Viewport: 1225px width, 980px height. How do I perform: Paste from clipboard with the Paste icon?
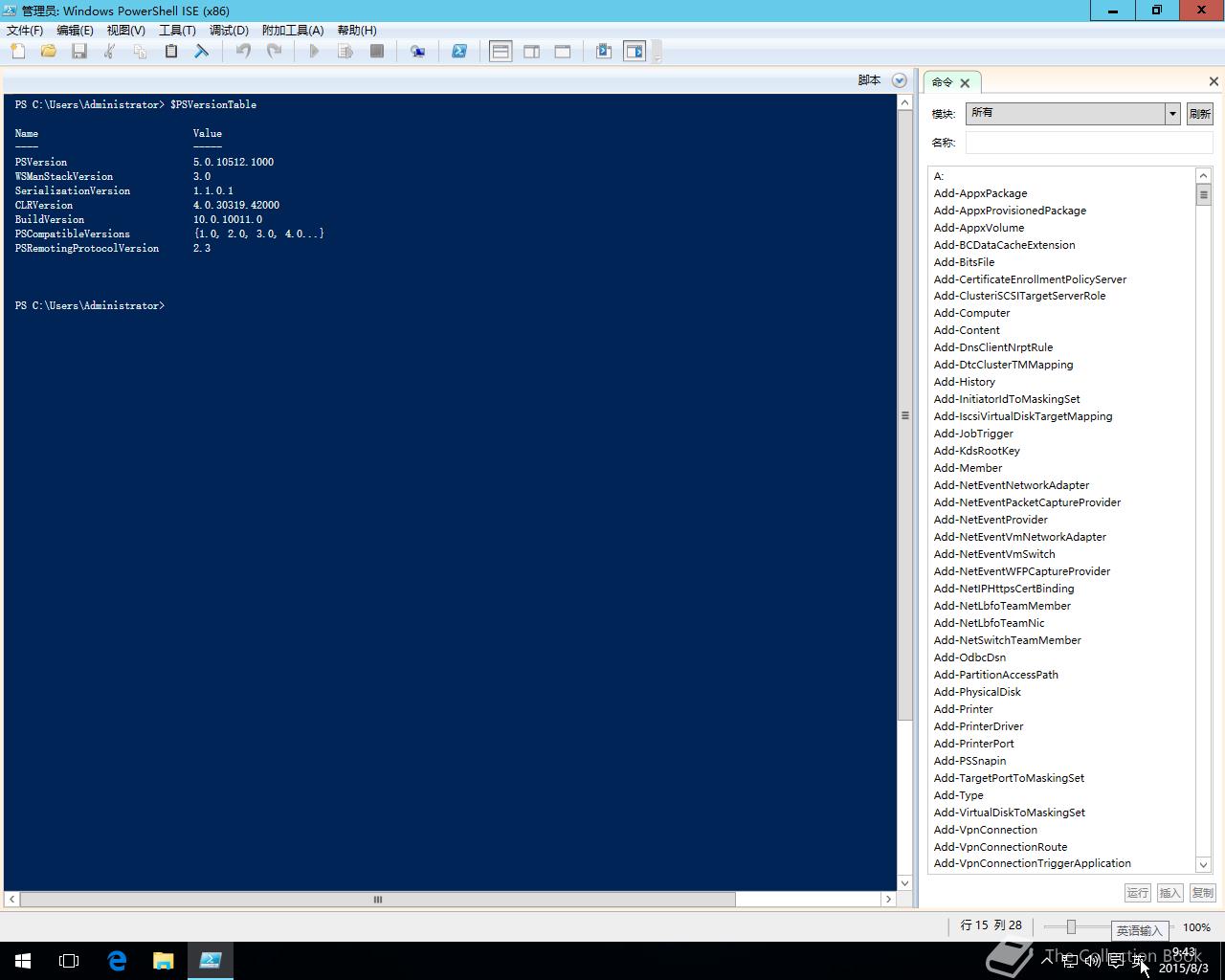171,52
